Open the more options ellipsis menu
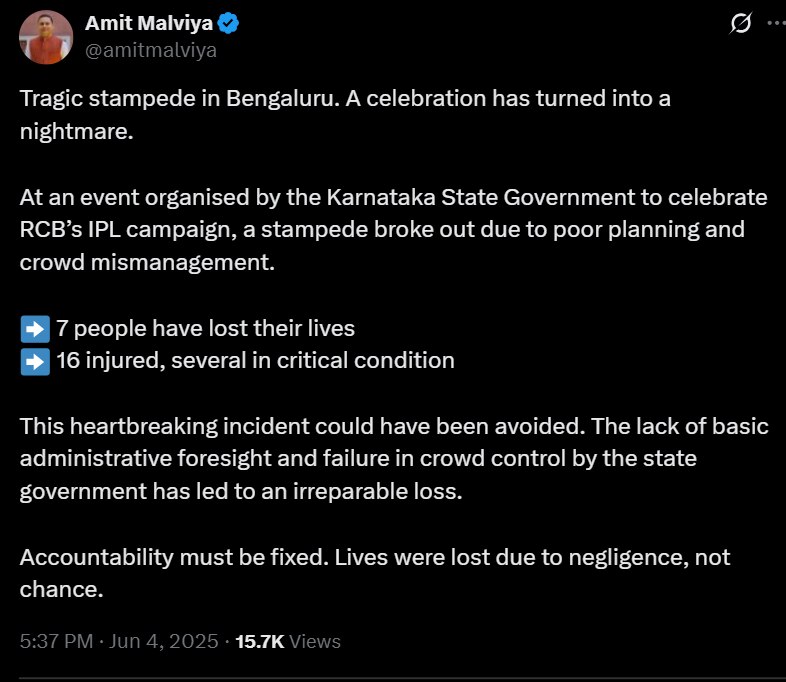This screenshot has width=786, height=682. pyautogui.click(x=776, y=23)
